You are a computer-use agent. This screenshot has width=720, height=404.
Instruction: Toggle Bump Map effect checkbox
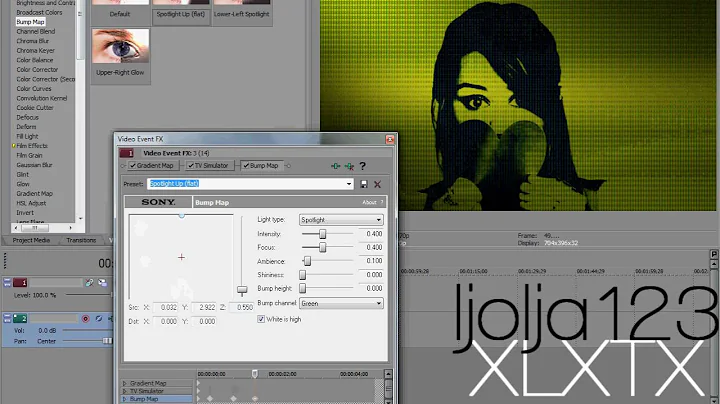tap(246, 166)
